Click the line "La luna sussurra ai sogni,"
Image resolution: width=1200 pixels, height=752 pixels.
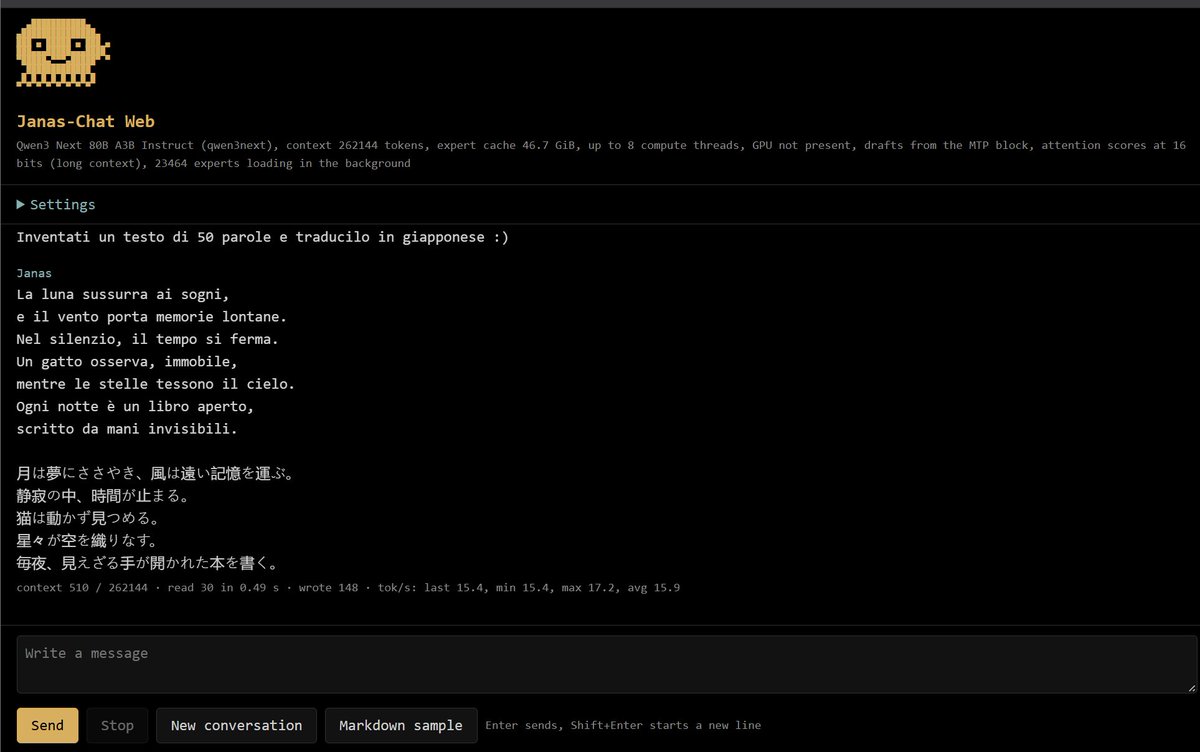(123, 295)
